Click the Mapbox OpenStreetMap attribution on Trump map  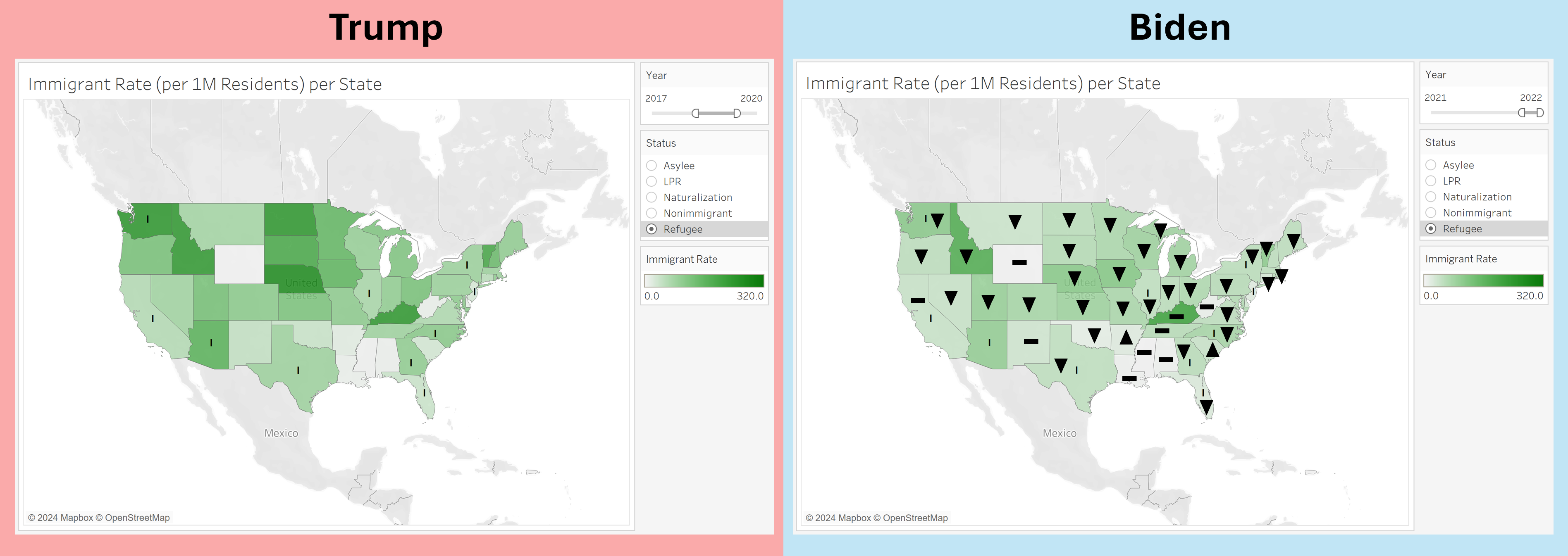click(x=99, y=518)
